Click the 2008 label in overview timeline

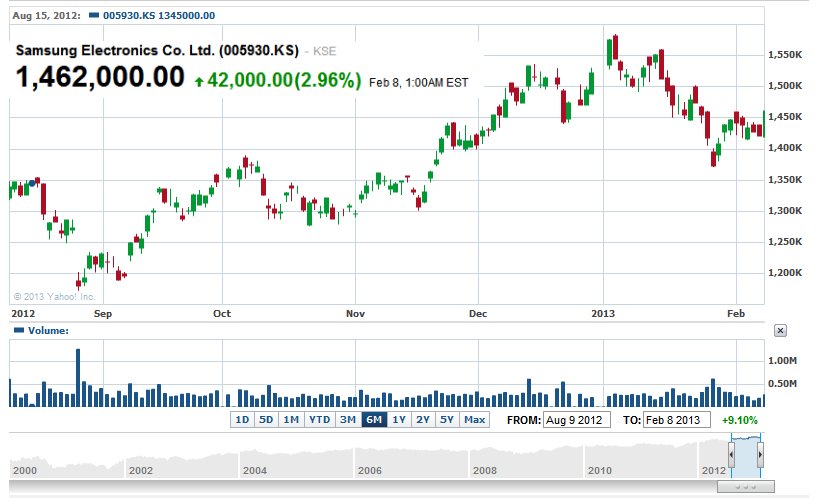[x=484, y=470]
